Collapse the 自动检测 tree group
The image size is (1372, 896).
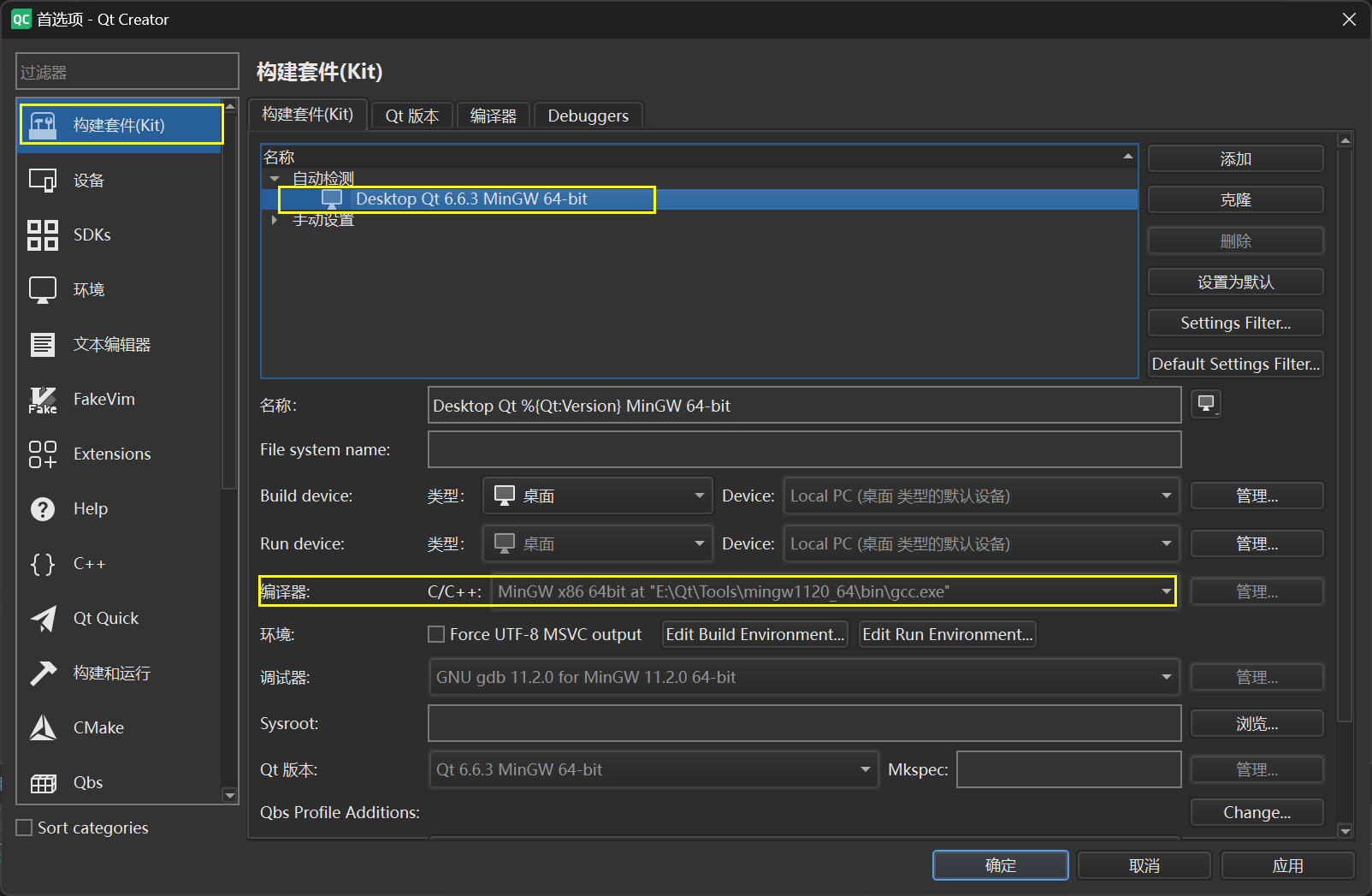275,179
